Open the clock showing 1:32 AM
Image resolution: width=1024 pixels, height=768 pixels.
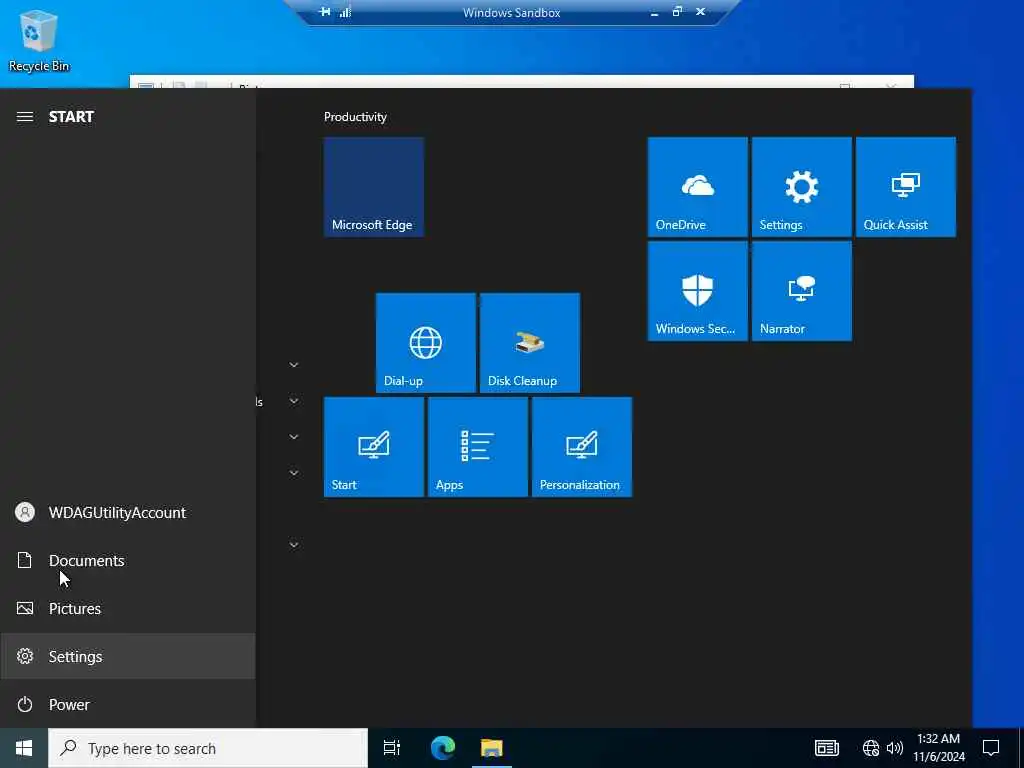[938, 748]
